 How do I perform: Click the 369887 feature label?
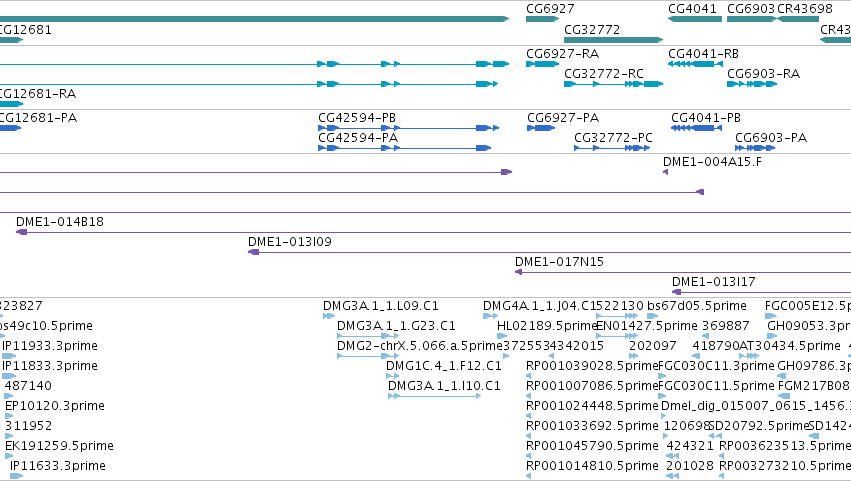[726, 326]
